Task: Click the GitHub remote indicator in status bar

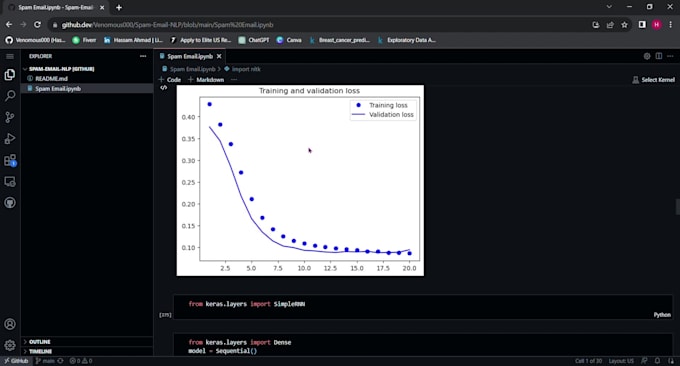Action: 16,361
